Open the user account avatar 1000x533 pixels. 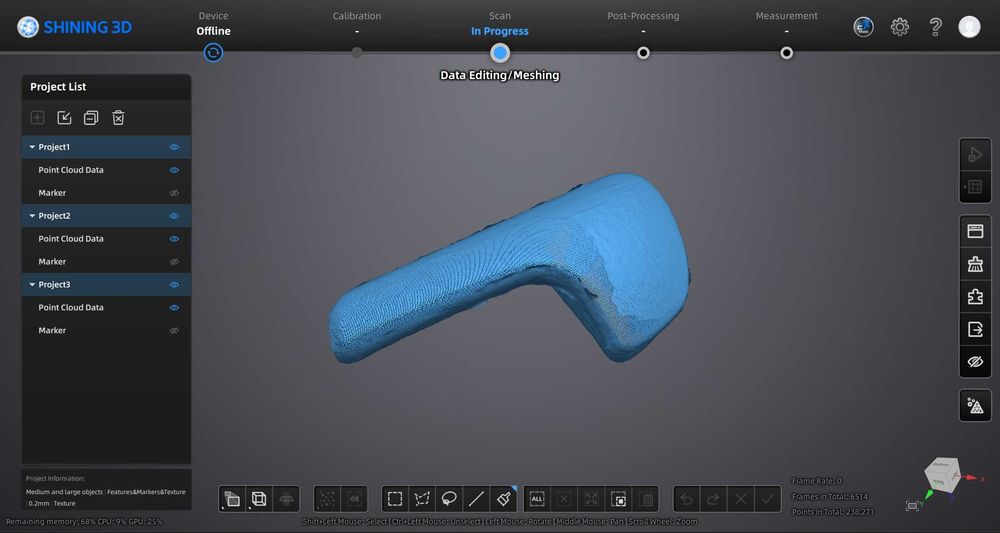coord(969,27)
